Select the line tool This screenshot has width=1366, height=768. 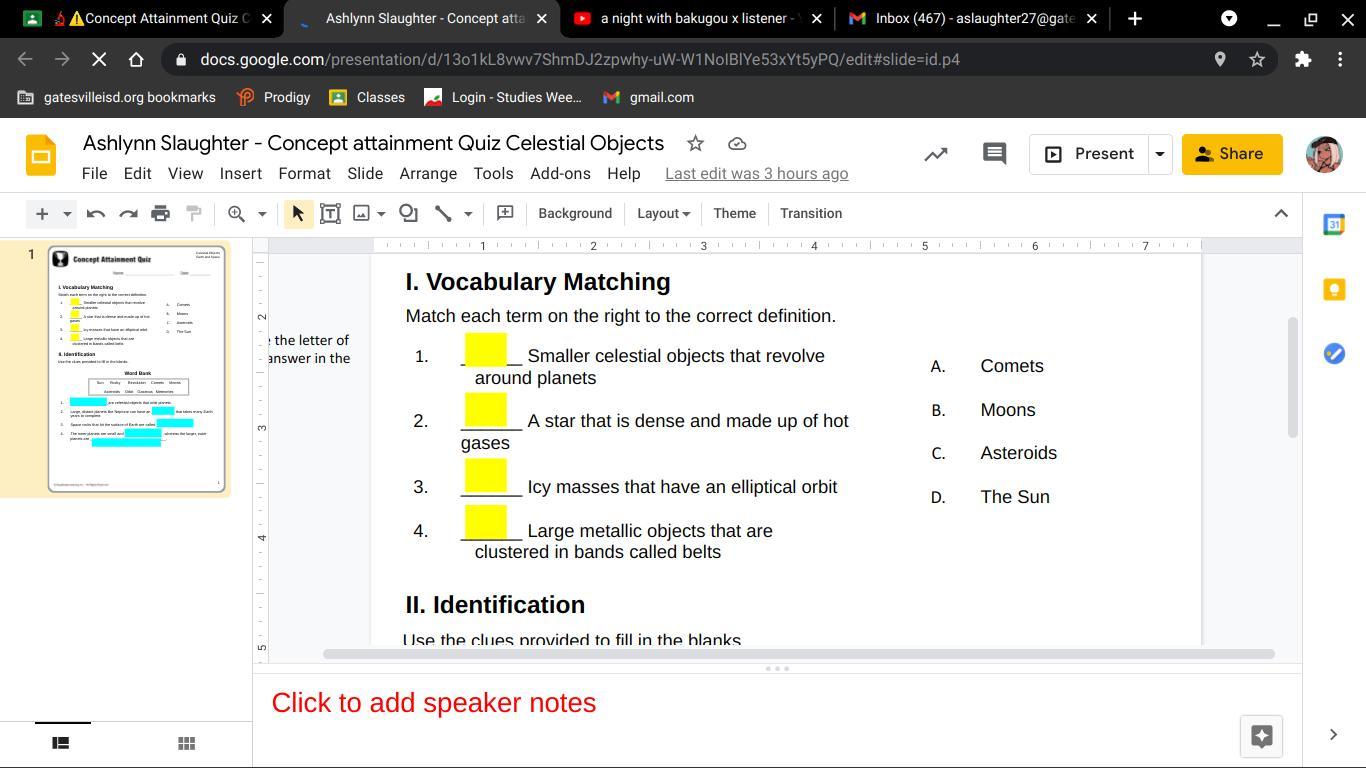click(x=443, y=213)
